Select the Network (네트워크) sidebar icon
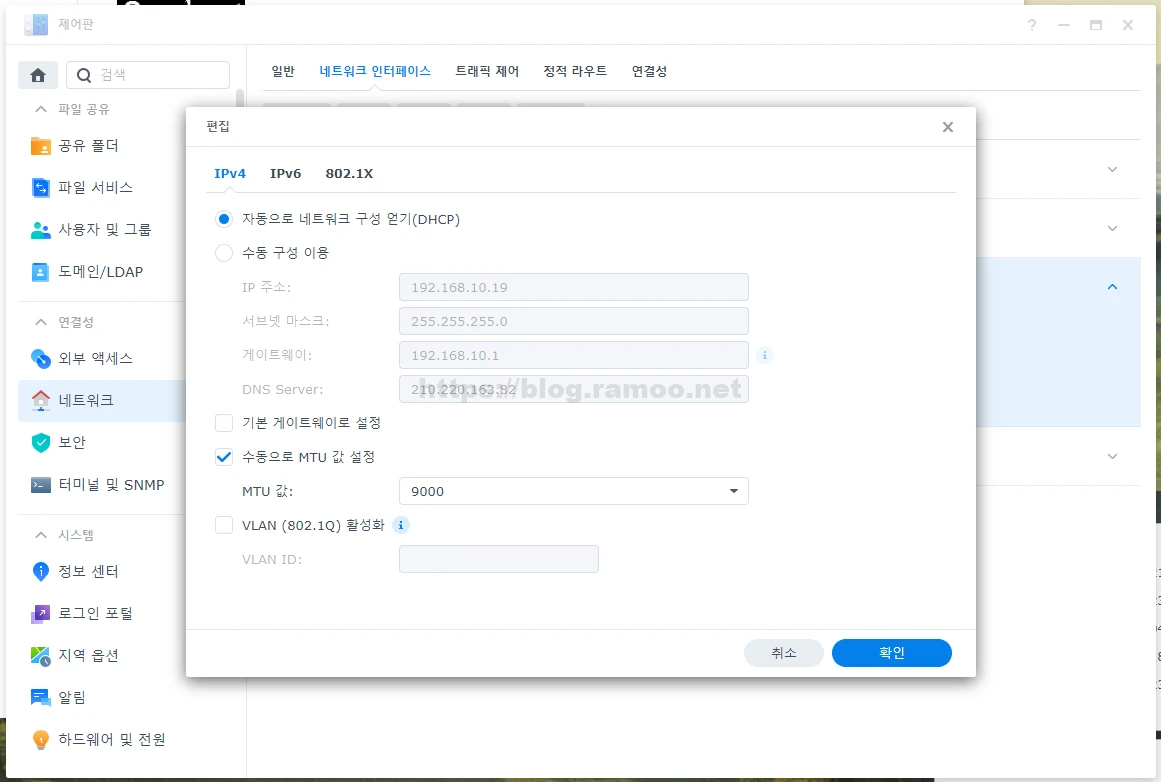This screenshot has width=1161, height=782. [x=41, y=400]
